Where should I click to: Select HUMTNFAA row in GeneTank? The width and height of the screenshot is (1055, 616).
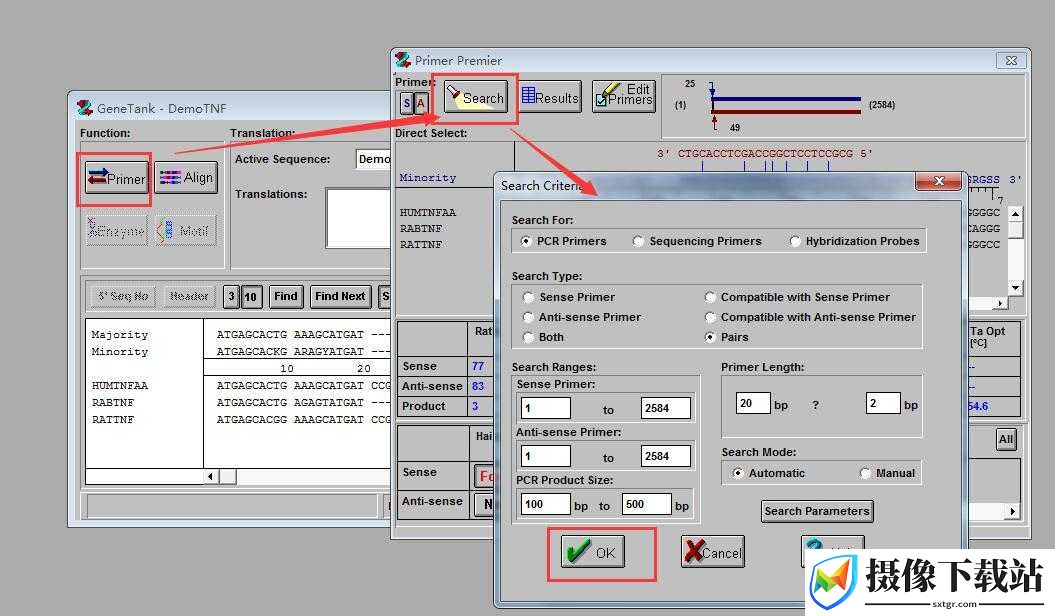pos(120,385)
